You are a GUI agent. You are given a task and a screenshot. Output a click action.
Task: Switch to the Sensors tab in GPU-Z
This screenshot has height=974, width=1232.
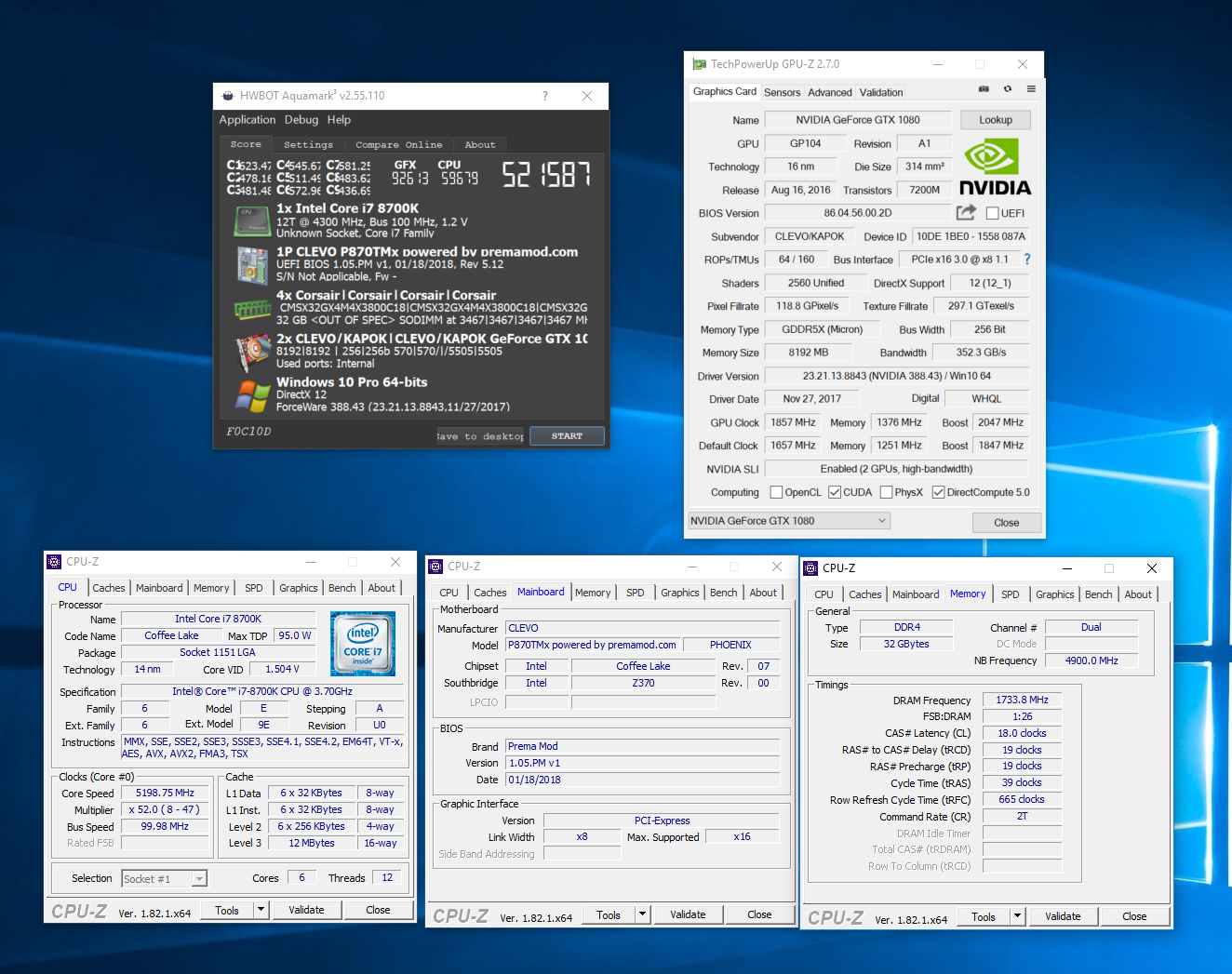click(782, 92)
